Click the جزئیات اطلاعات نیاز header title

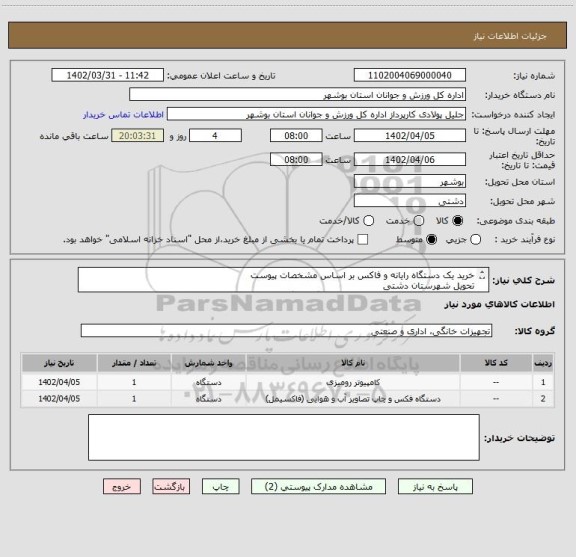point(510,36)
